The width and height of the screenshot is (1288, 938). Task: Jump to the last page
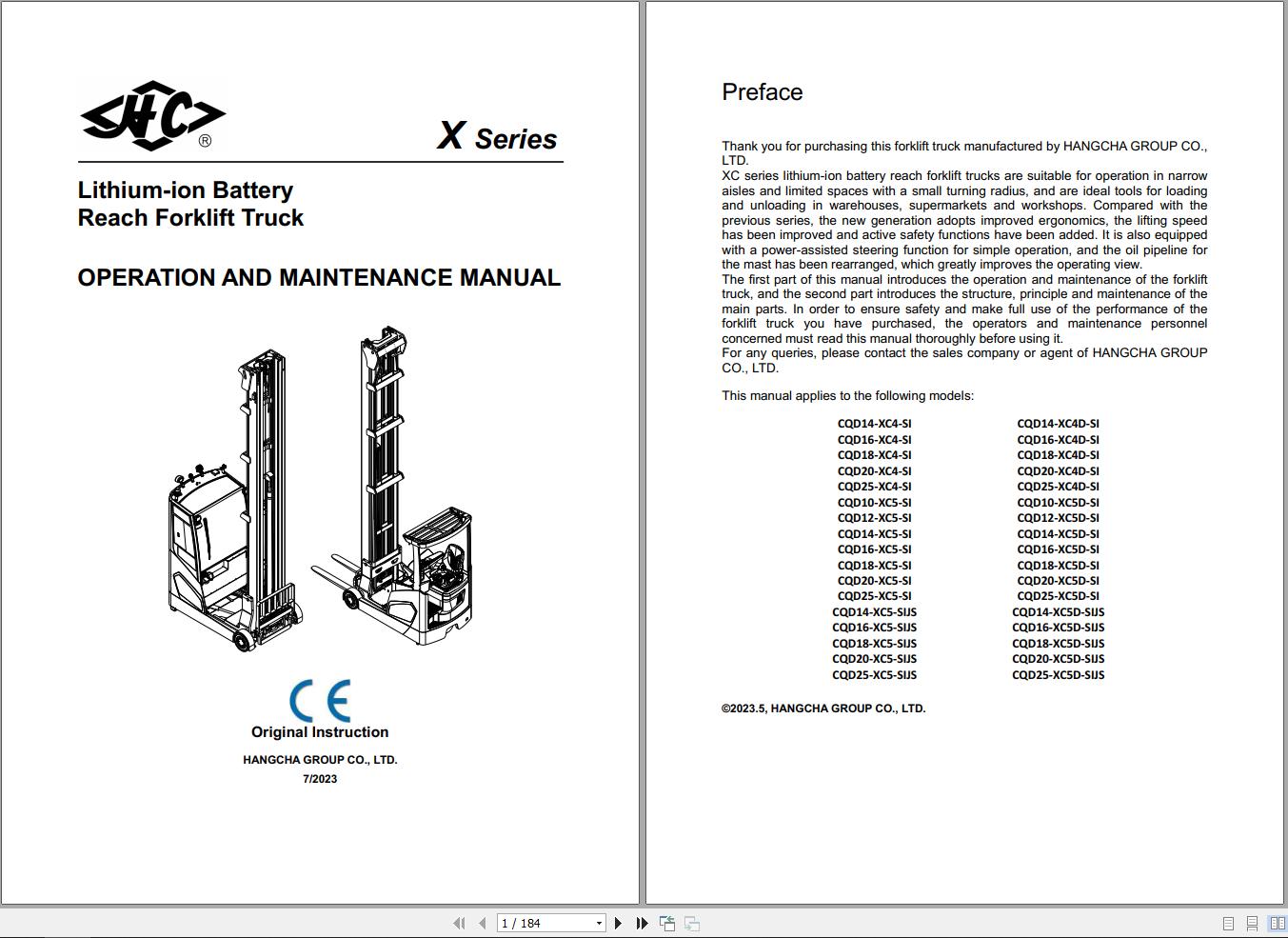point(642,923)
